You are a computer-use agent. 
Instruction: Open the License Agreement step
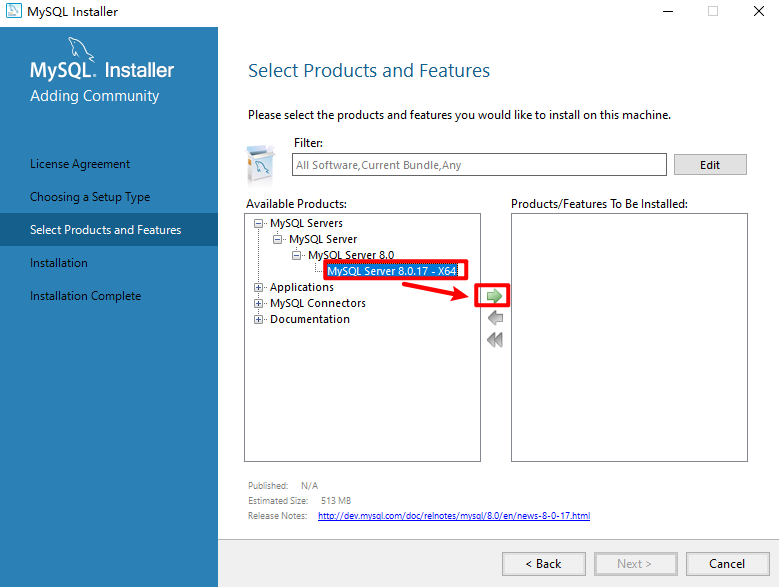(80, 164)
